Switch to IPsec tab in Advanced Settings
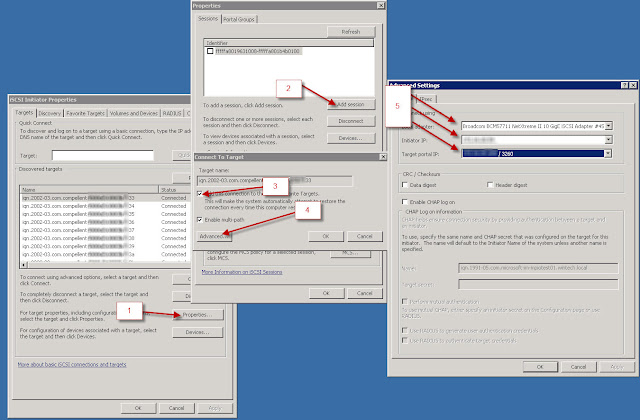This screenshot has height=420, width=640. click(x=427, y=99)
